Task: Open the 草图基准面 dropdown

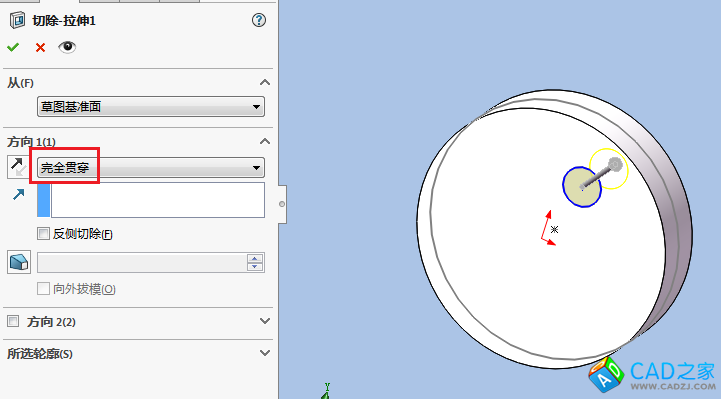Action: coord(151,107)
